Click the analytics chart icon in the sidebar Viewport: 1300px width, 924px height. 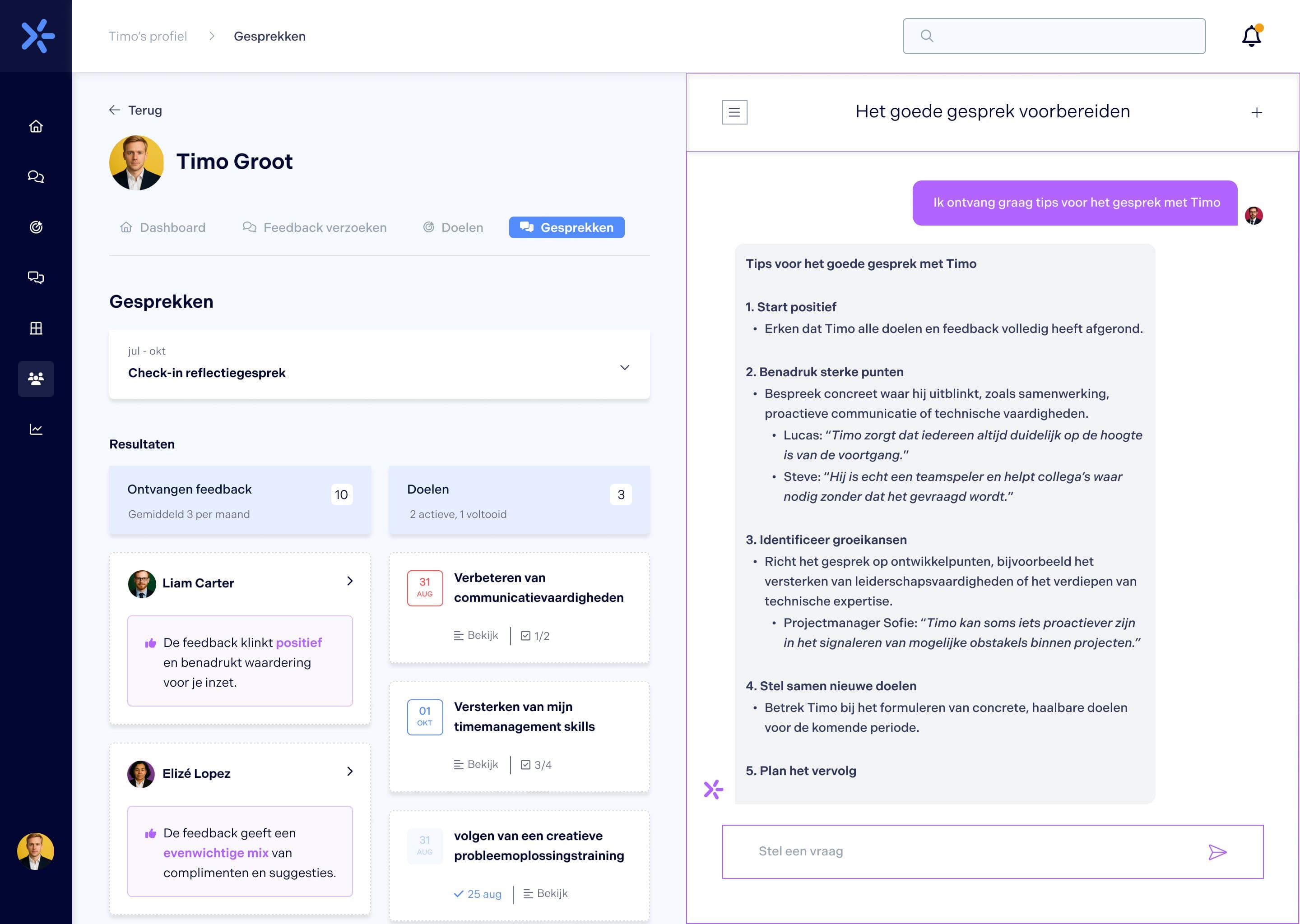point(36,429)
